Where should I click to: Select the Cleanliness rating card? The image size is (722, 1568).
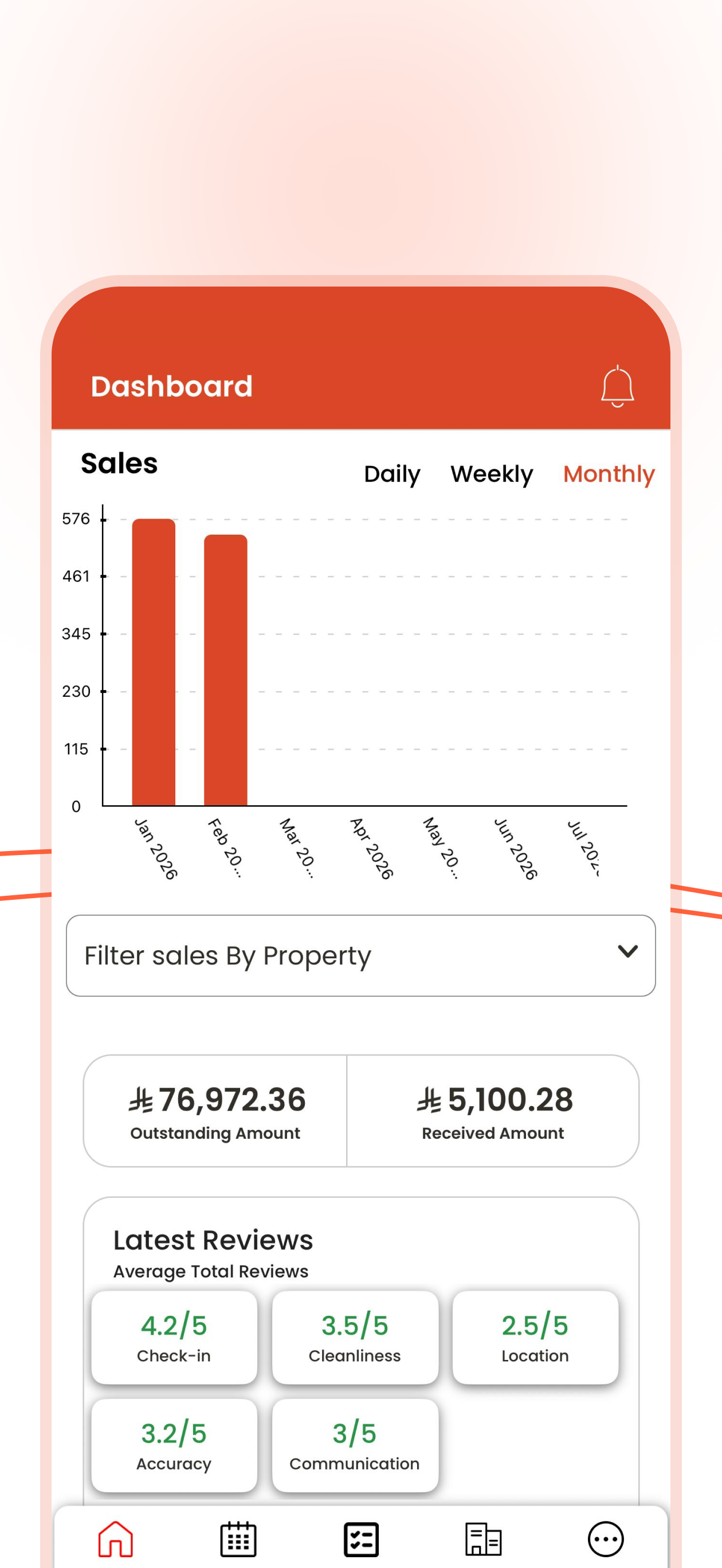pyautogui.click(x=355, y=1337)
